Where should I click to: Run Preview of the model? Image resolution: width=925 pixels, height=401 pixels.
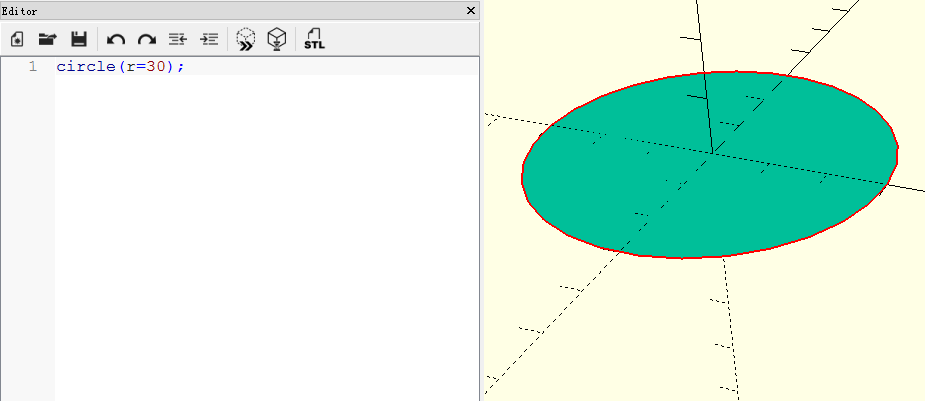click(x=245, y=40)
